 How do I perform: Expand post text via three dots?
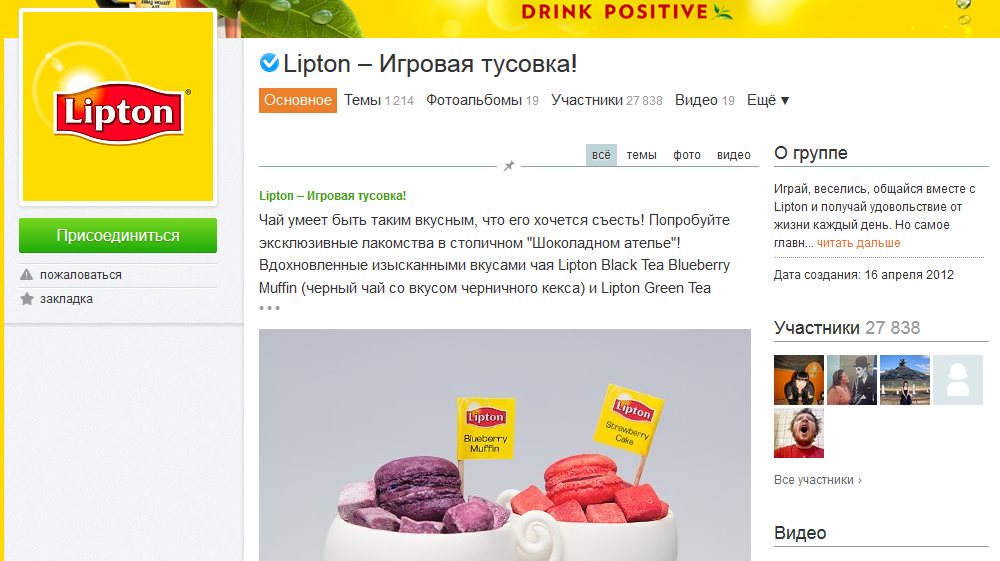click(269, 308)
